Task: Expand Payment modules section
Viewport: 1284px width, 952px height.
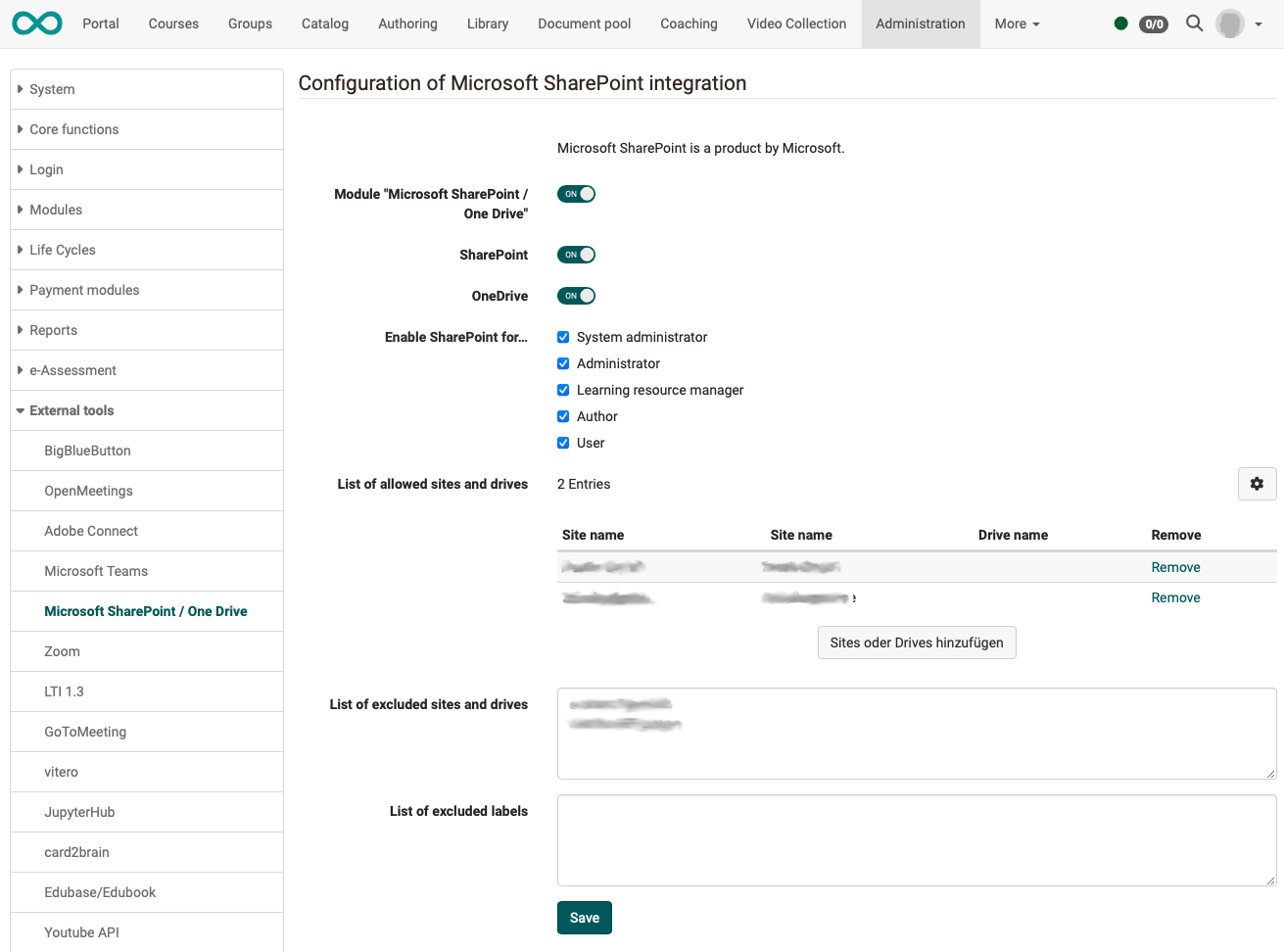Action: (x=147, y=290)
